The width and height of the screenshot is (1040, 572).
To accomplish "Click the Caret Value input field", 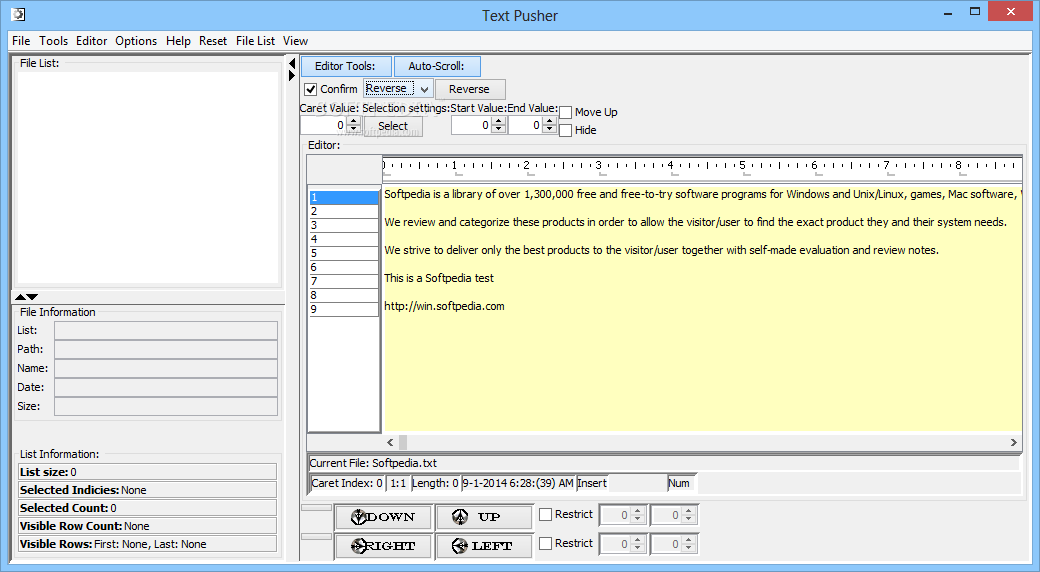I will coord(324,125).
